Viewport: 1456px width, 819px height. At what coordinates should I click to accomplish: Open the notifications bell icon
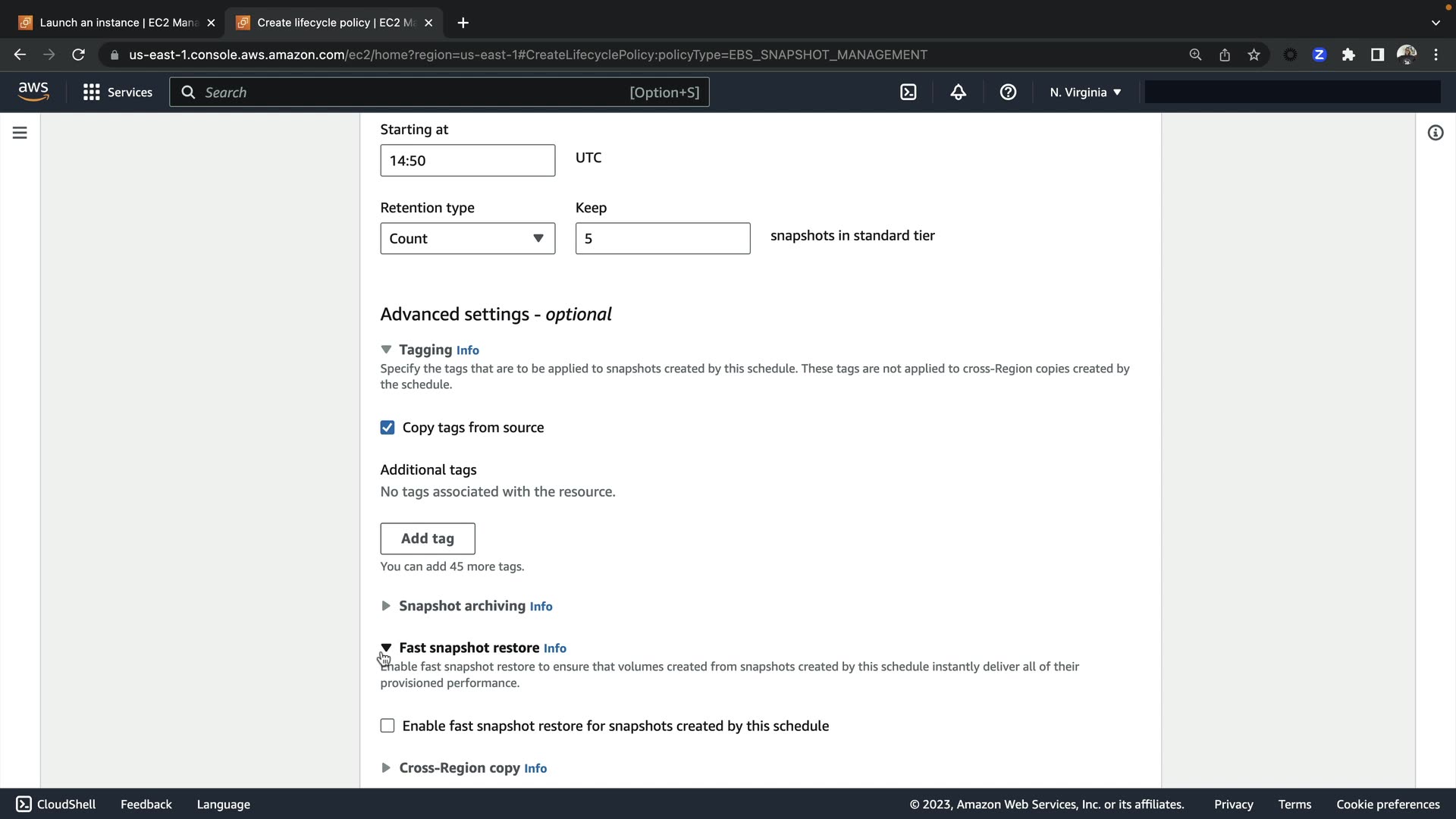(x=958, y=92)
